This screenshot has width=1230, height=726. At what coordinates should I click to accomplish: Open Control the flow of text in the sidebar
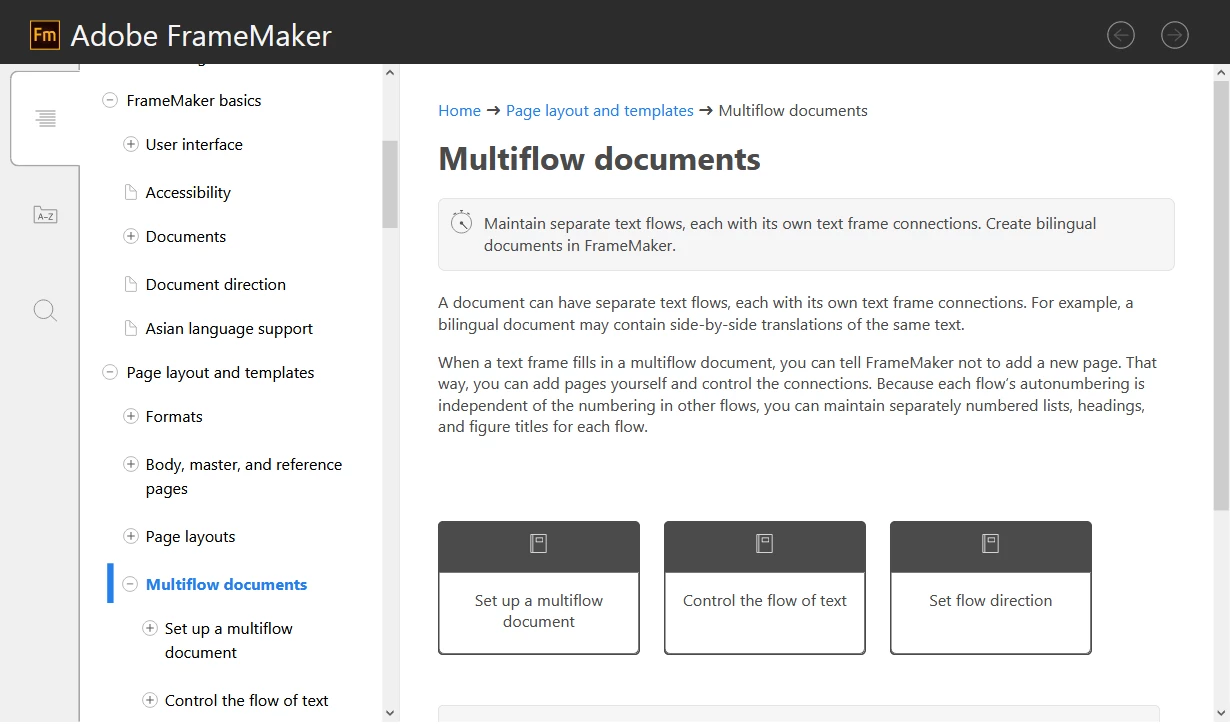pyautogui.click(x=246, y=700)
